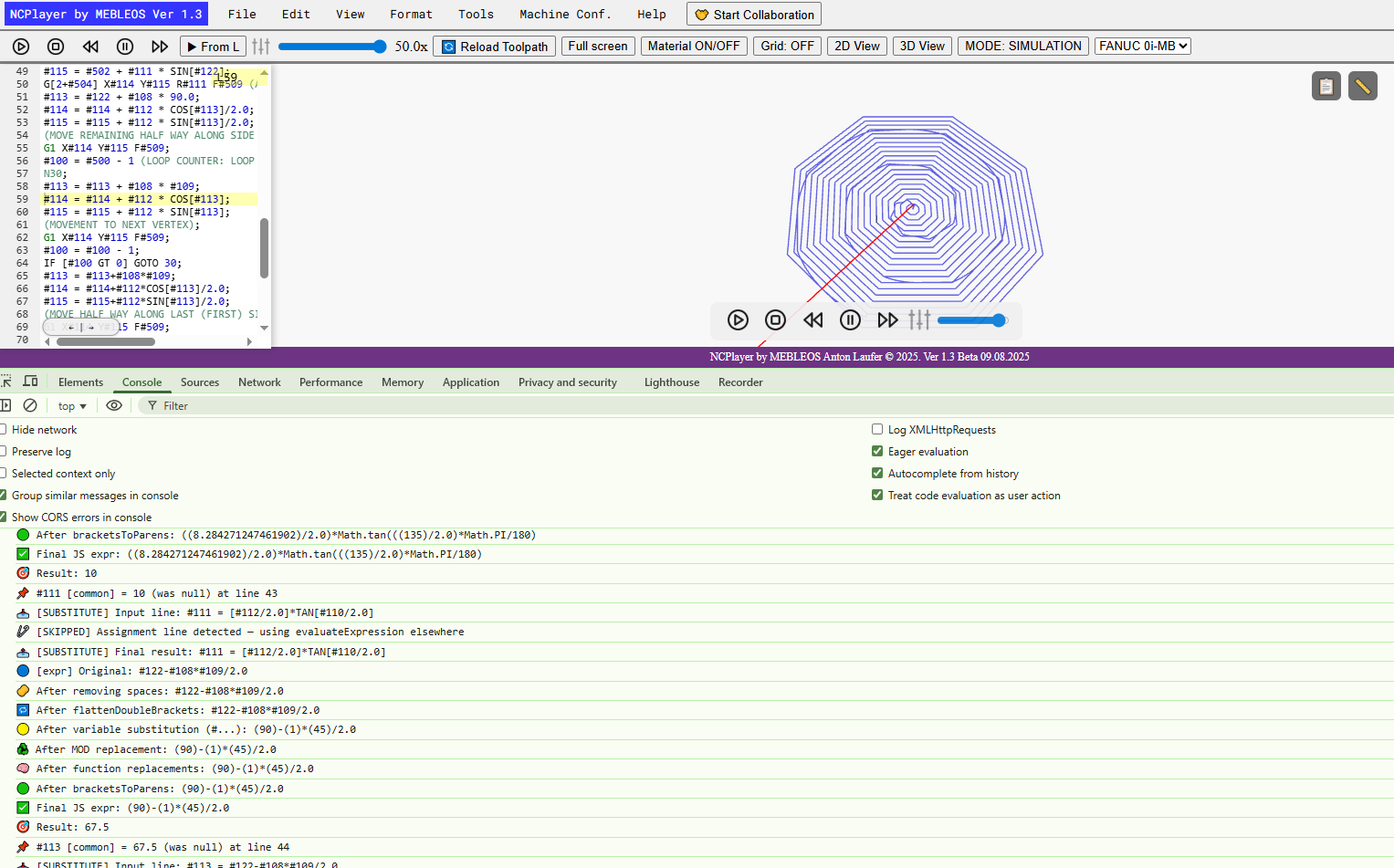Uncheck Eager evaluation checkbox
The image size is (1394, 868).
click(x=877, y=451)
